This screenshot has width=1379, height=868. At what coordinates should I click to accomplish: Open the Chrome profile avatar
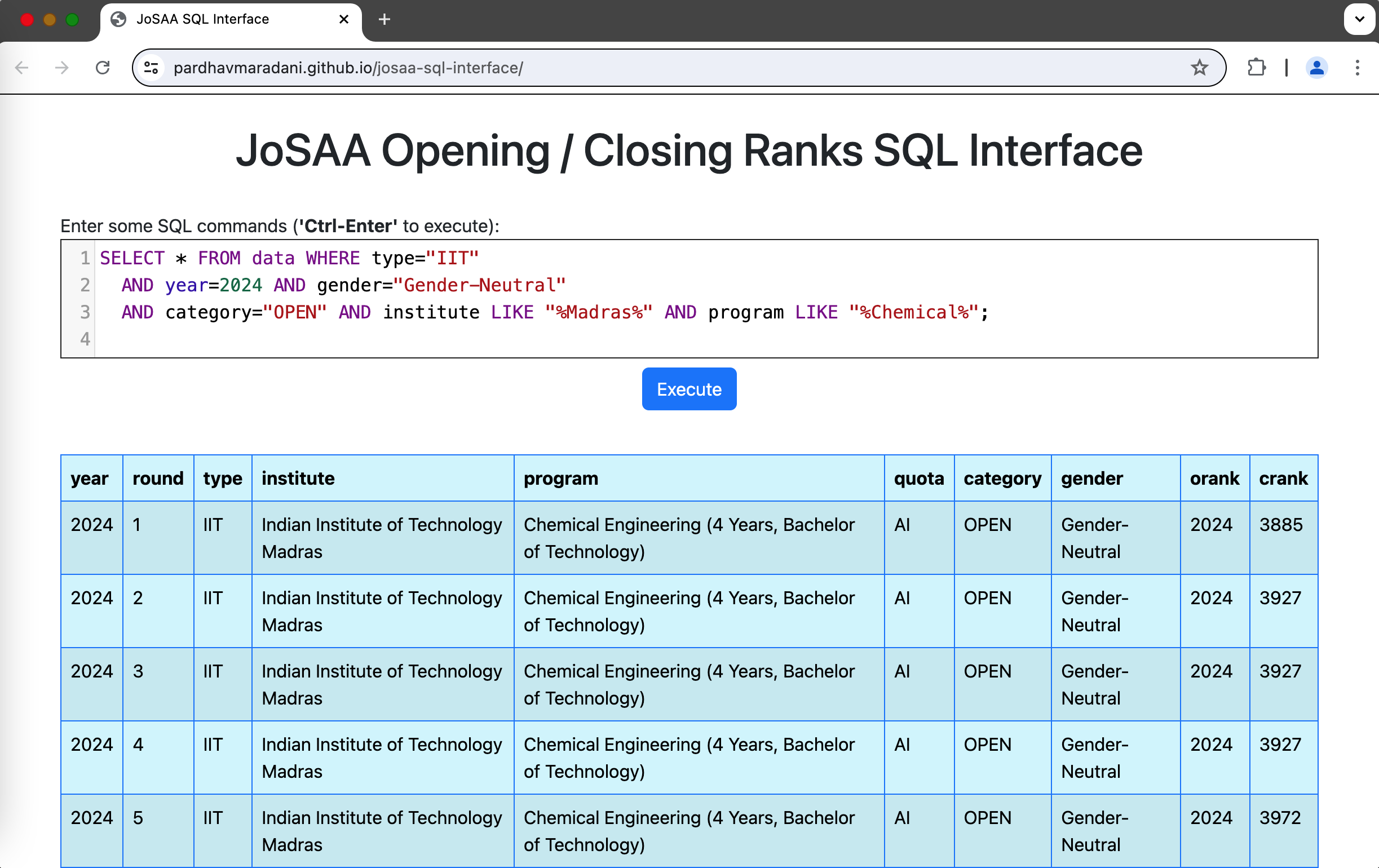1316,68
